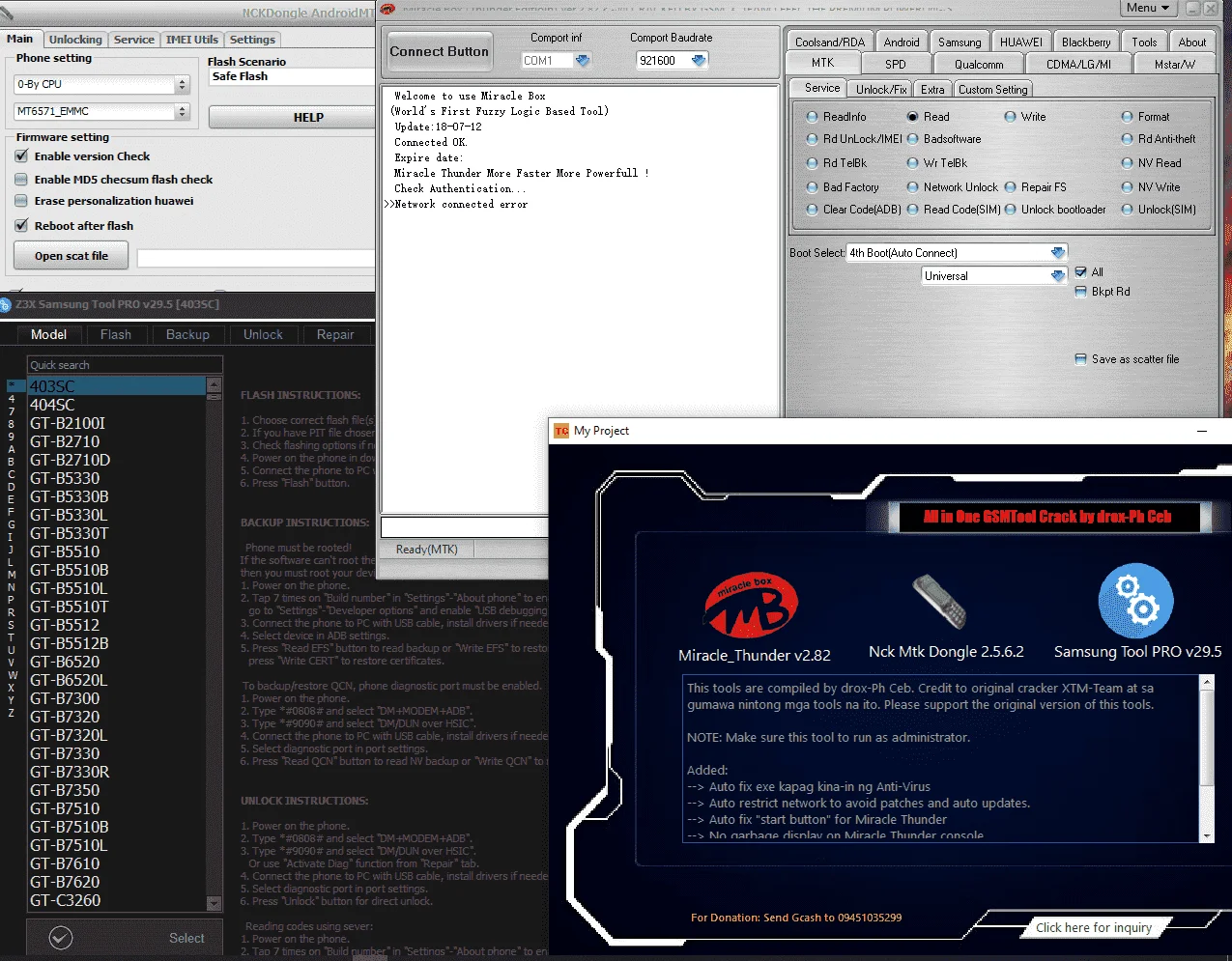1232x961 pixels.
Task: Click the Miracle Box title bar logo icon
Action: [x=387, y=9]
